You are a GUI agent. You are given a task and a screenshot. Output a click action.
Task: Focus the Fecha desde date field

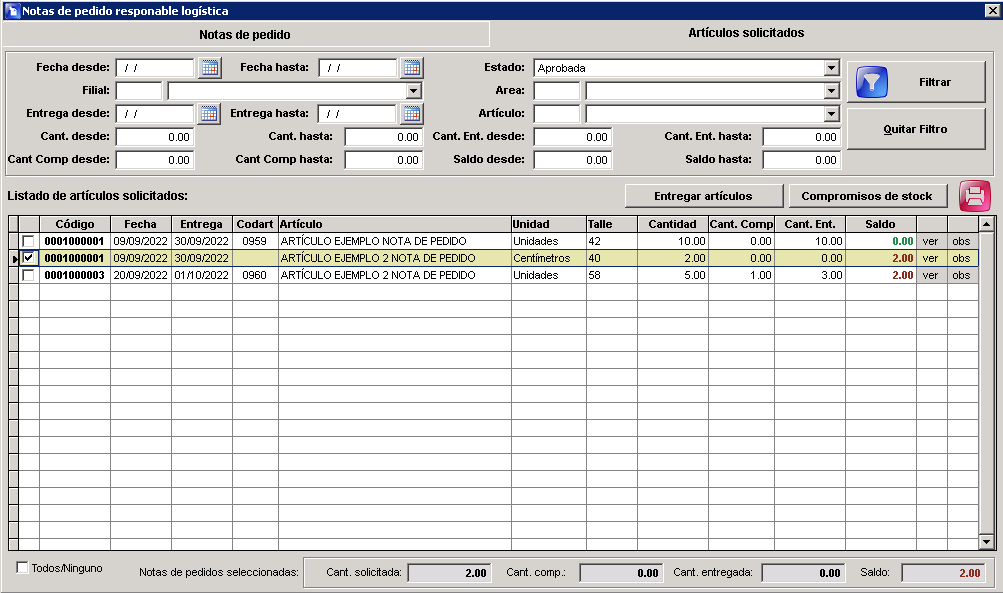(155, 68)
